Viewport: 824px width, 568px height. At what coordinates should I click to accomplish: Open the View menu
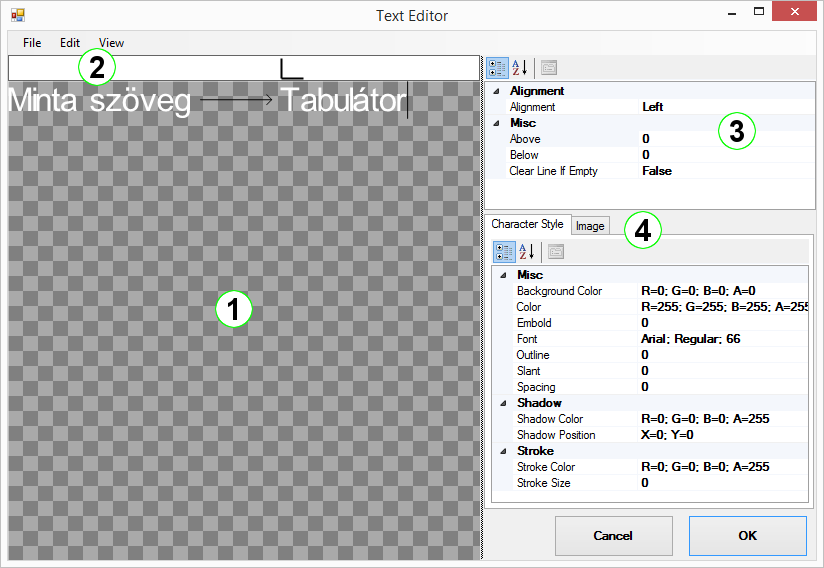click(111, 43)
